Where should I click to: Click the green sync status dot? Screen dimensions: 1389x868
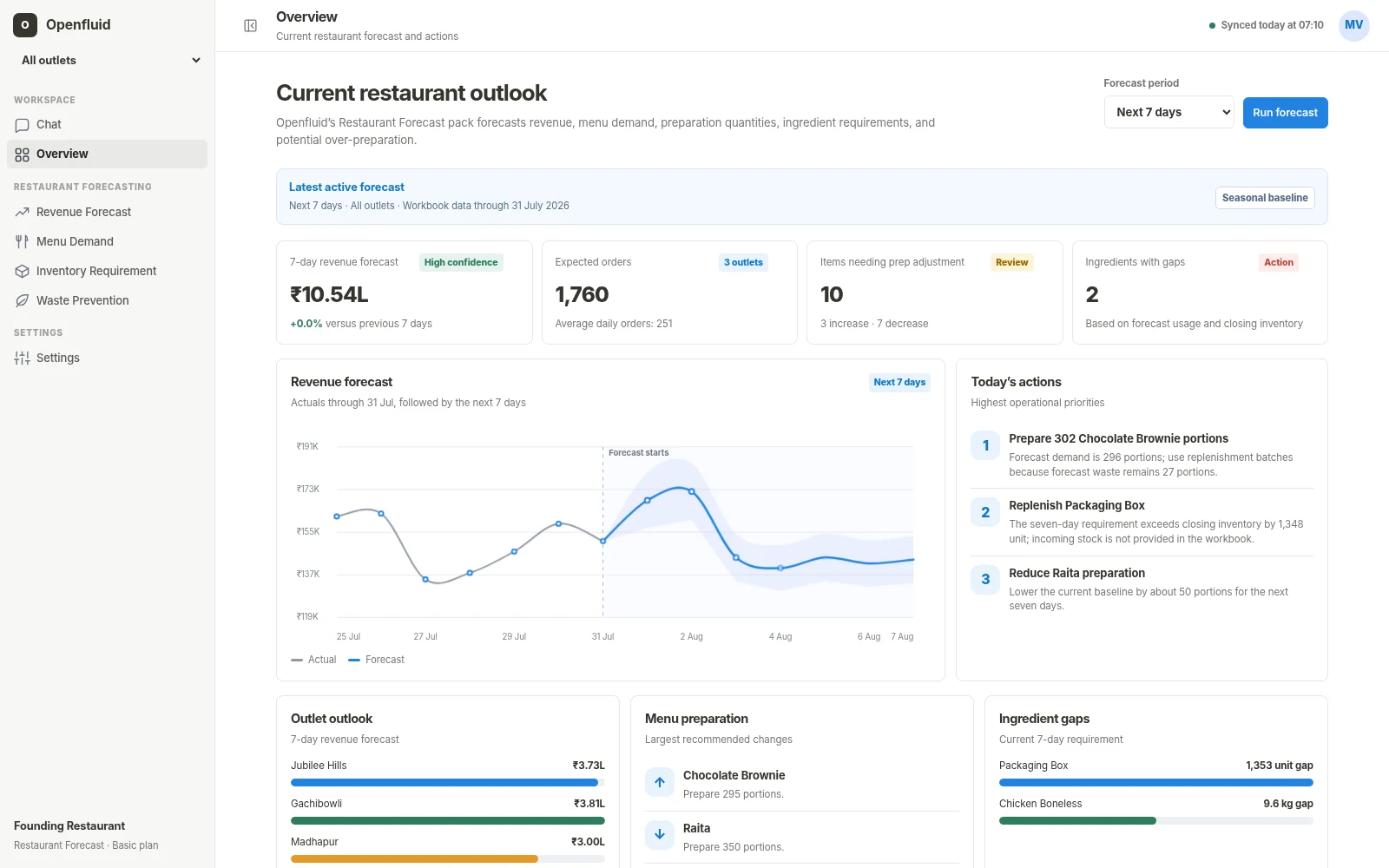(1212, 26)
